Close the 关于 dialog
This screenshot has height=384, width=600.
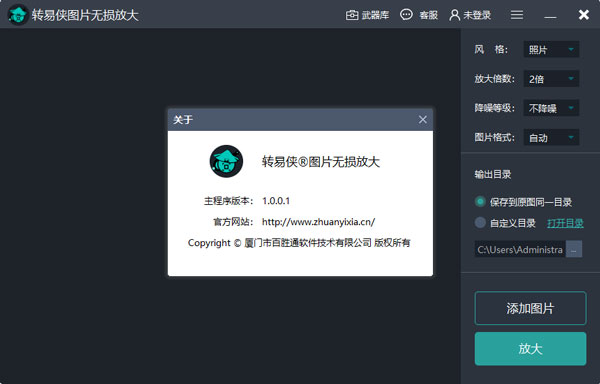[422, 120]
